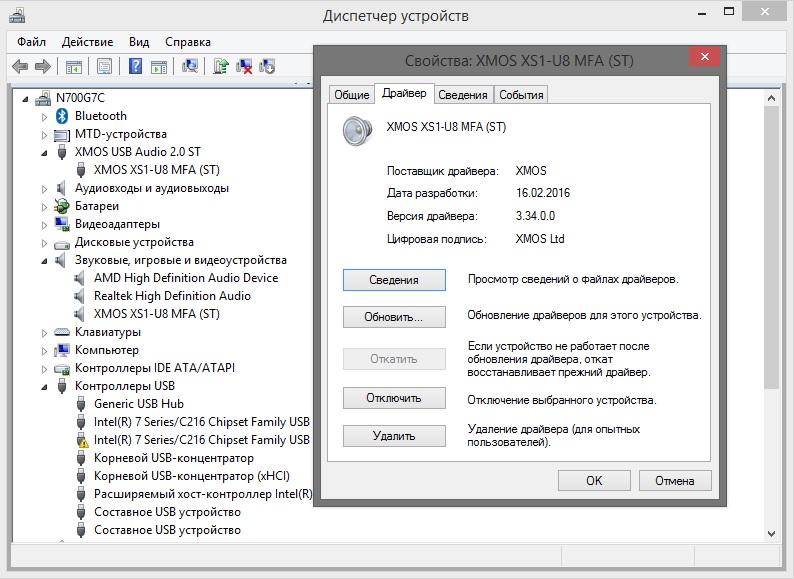Viewport: 794px width, 579px height.
Task: Click the blue Help question mark icon
Action: point(135,66)
